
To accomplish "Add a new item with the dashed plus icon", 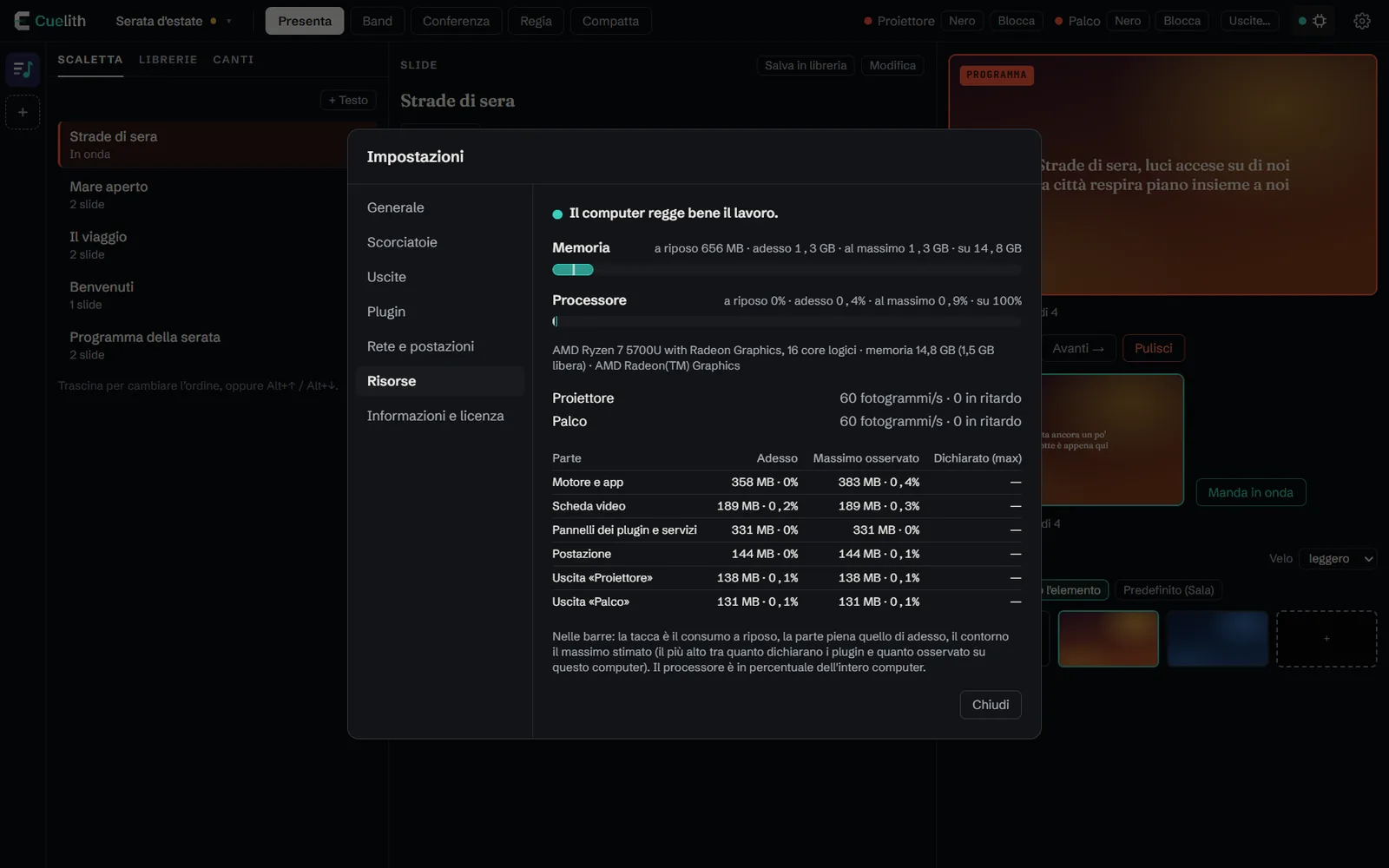I will coord(23,112).
